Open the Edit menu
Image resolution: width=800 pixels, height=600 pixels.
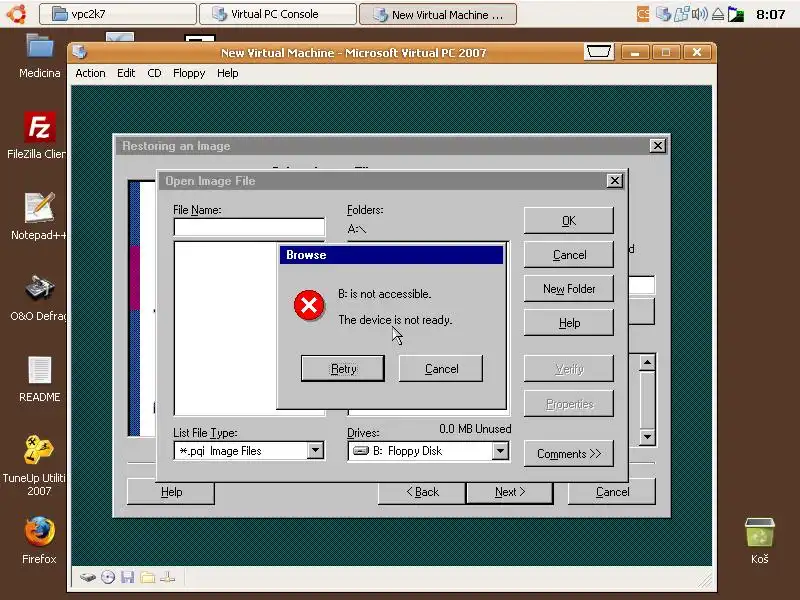(126, 73)
